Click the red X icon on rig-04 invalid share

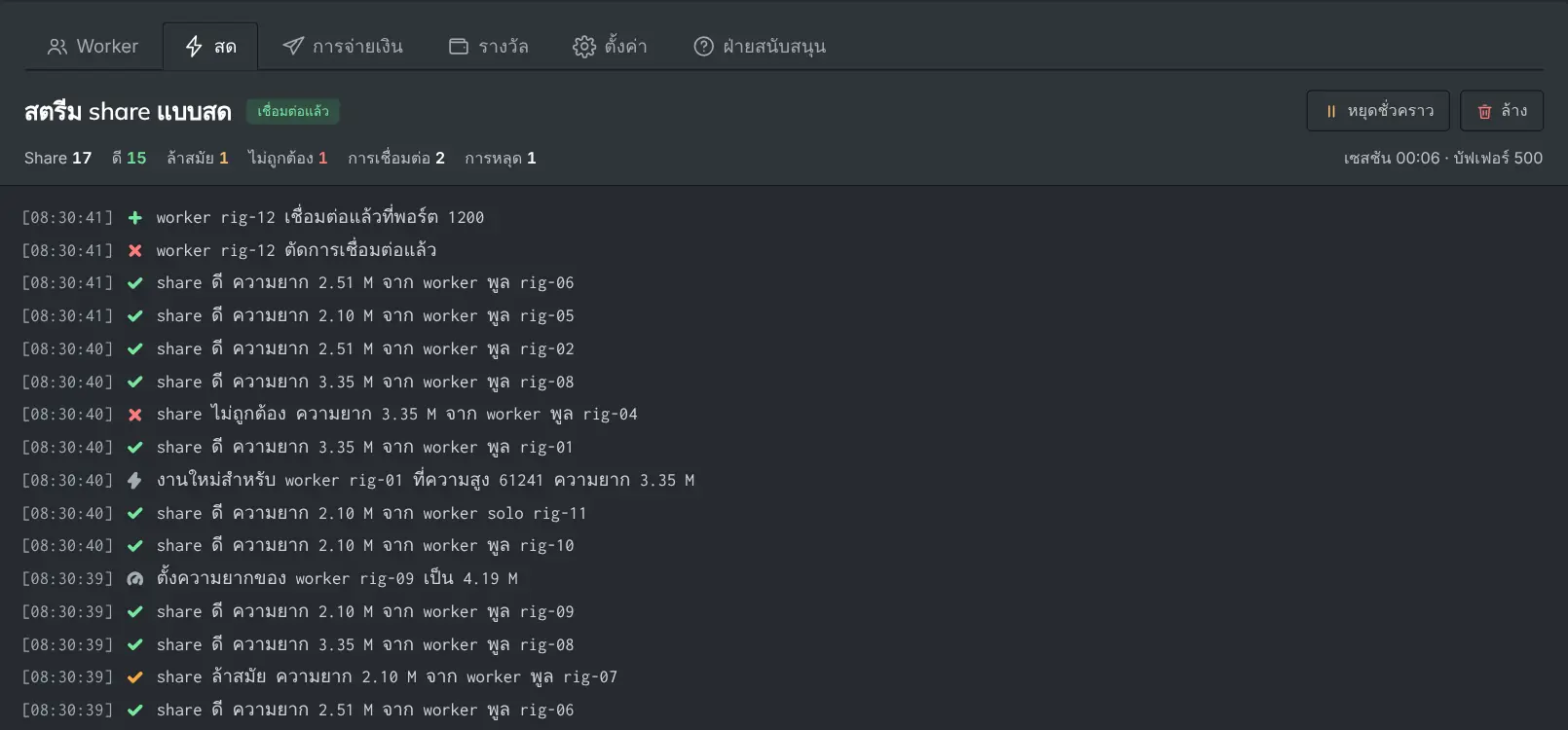click(135, 415)
